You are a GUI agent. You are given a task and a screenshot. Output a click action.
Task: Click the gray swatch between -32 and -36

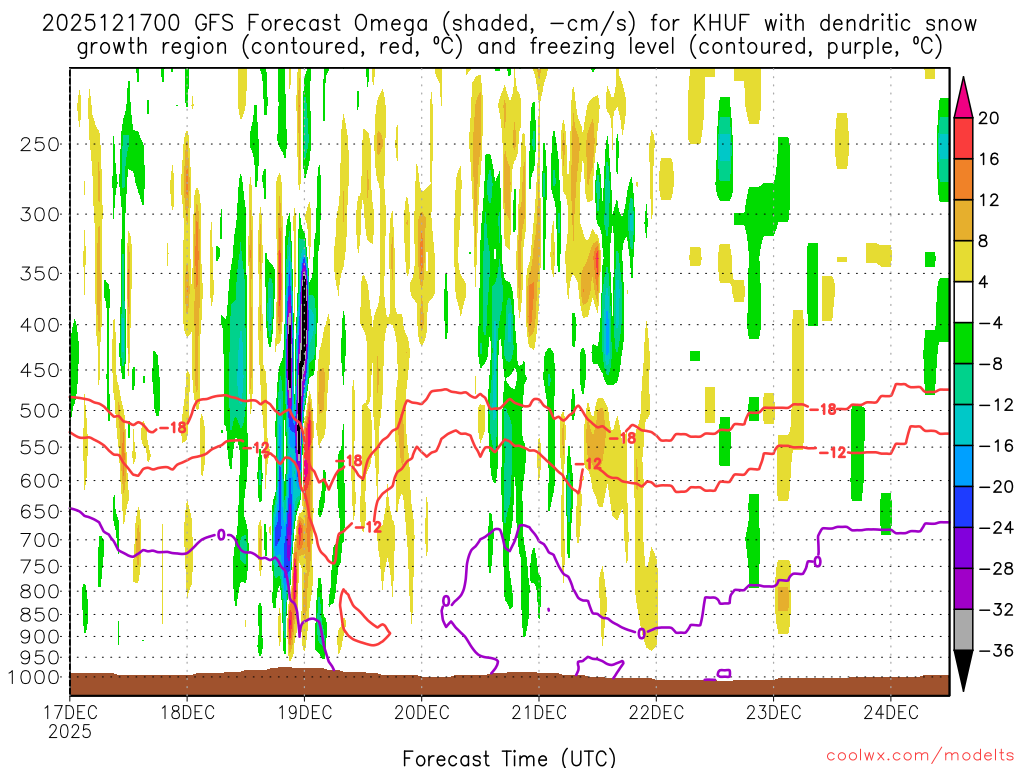963,630
